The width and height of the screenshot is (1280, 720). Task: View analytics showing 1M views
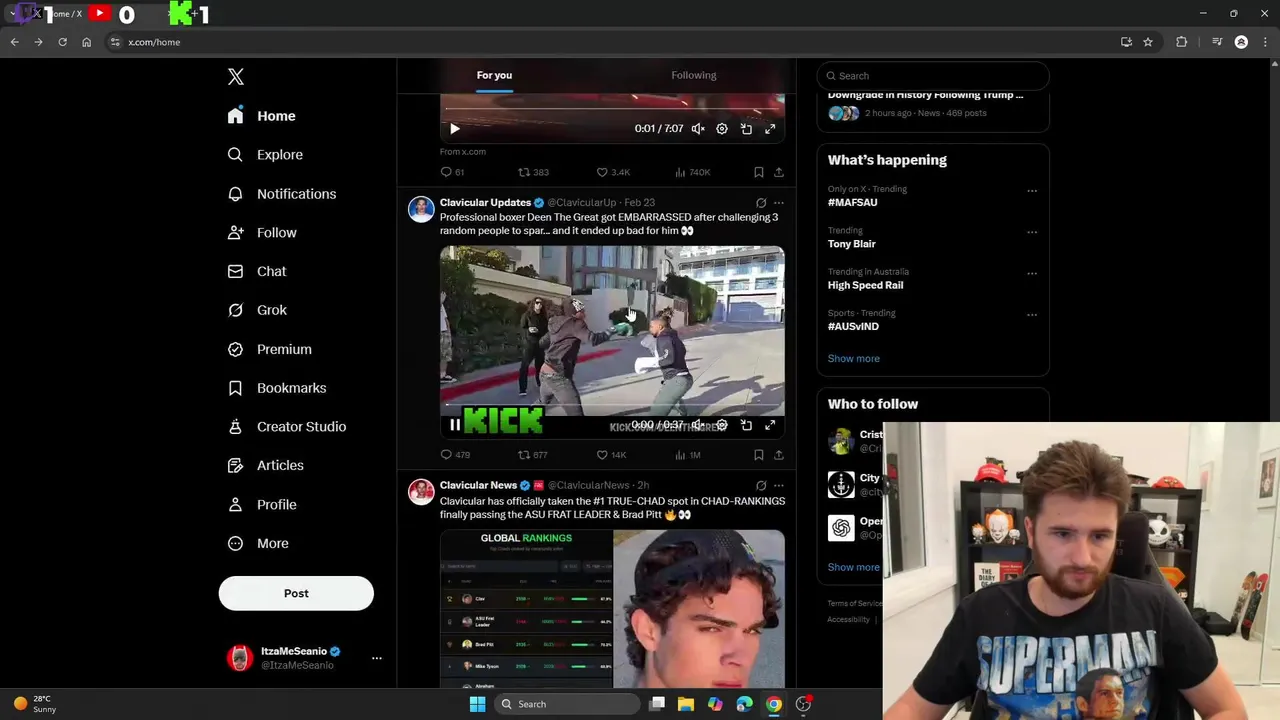click(688, 455)
